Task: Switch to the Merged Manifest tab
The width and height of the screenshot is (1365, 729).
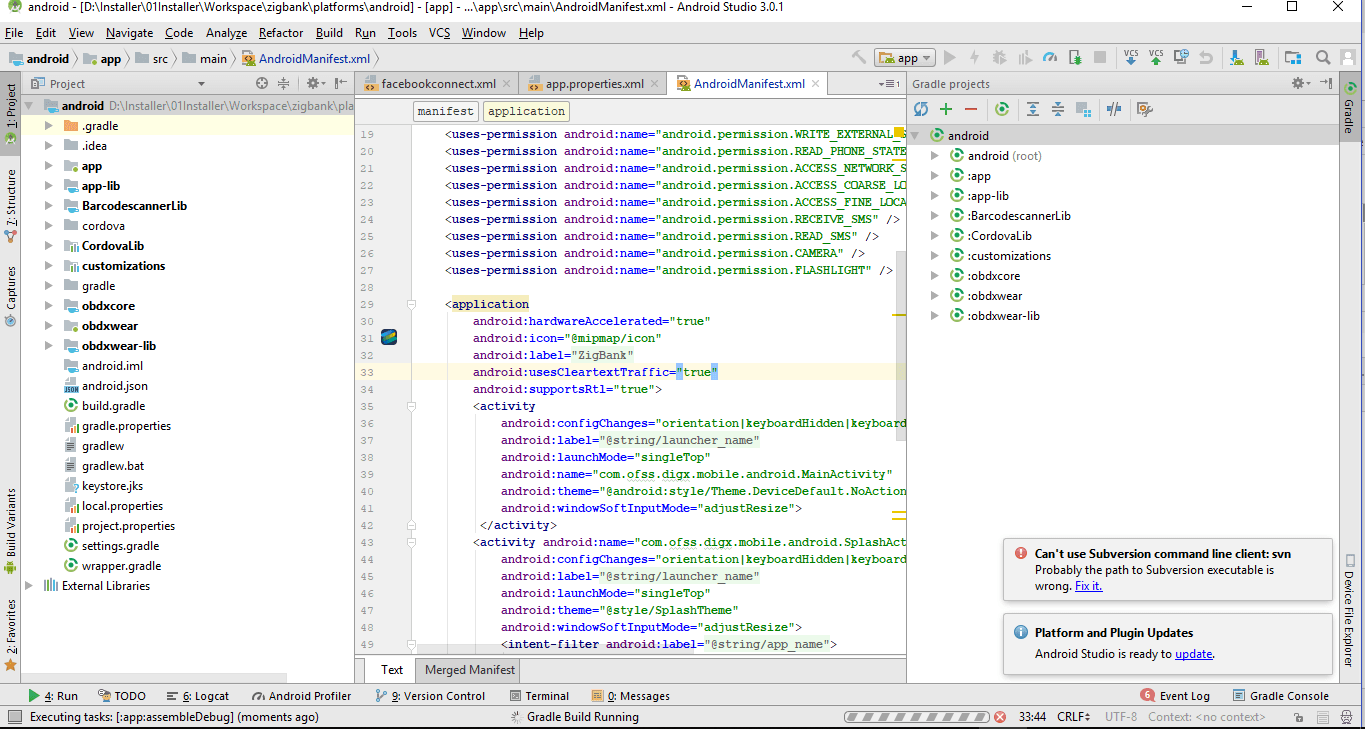Action: pyautogui.click(x=470, y=670)
